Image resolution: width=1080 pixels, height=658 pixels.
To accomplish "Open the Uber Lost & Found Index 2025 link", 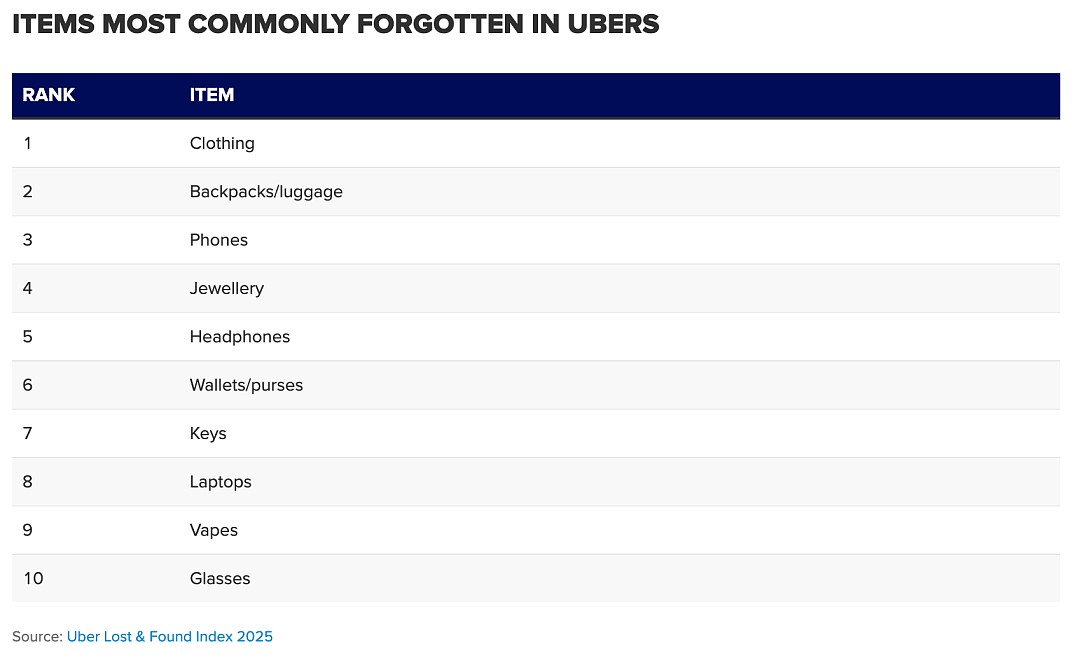I will coord(169,637).
